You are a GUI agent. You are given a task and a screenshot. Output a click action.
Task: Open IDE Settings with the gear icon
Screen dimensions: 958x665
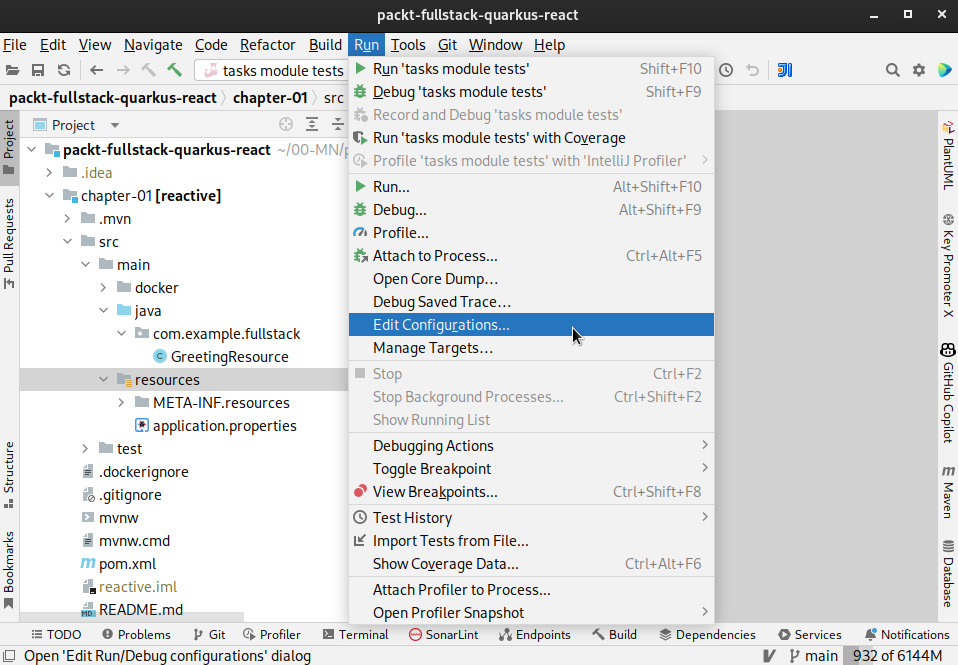click(916, 70)
